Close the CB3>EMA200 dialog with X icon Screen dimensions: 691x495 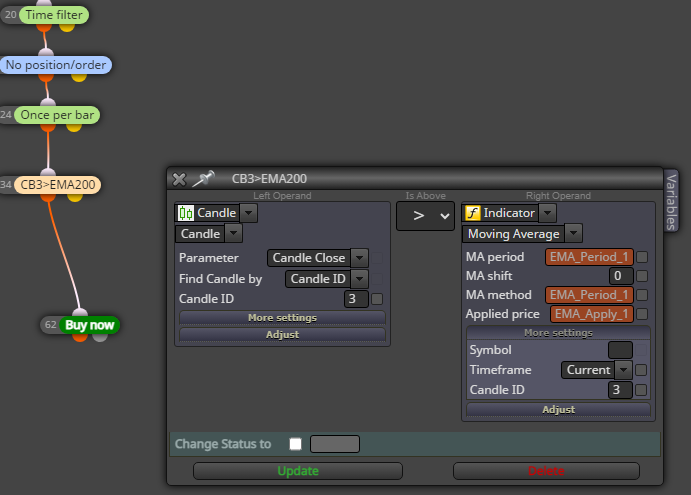tap(179, 179)
